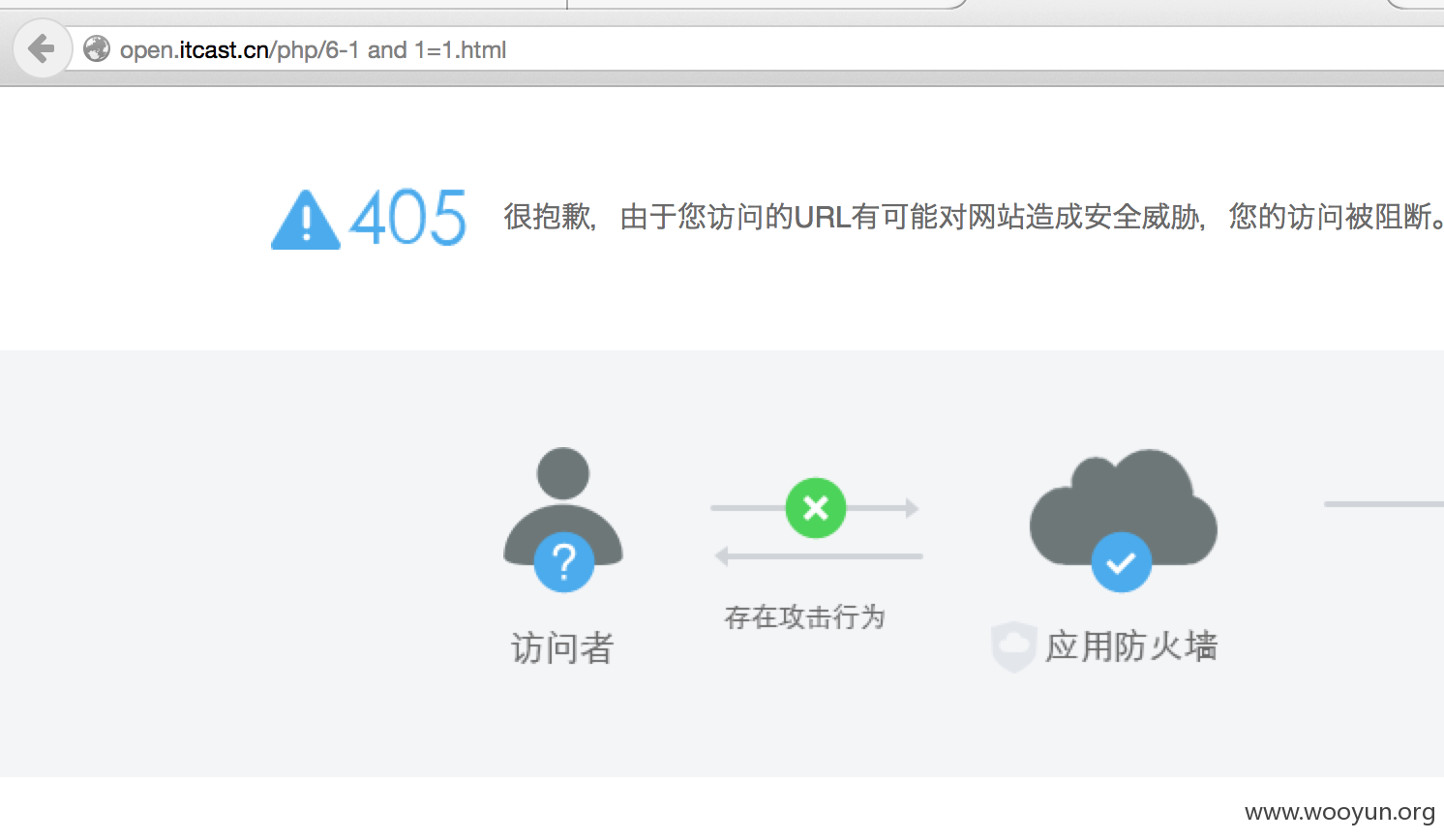Click the 存在攻击行为 label
Screen dimensions: 1444x840
point(804,616)
